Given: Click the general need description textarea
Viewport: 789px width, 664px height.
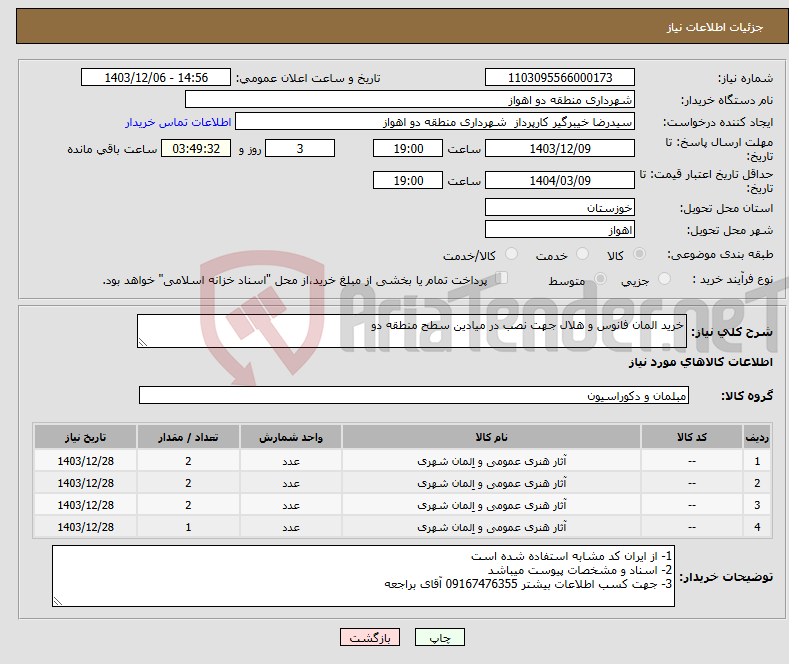Looking at the screenshot, I should pyautogui.click(x=412, y=331).
